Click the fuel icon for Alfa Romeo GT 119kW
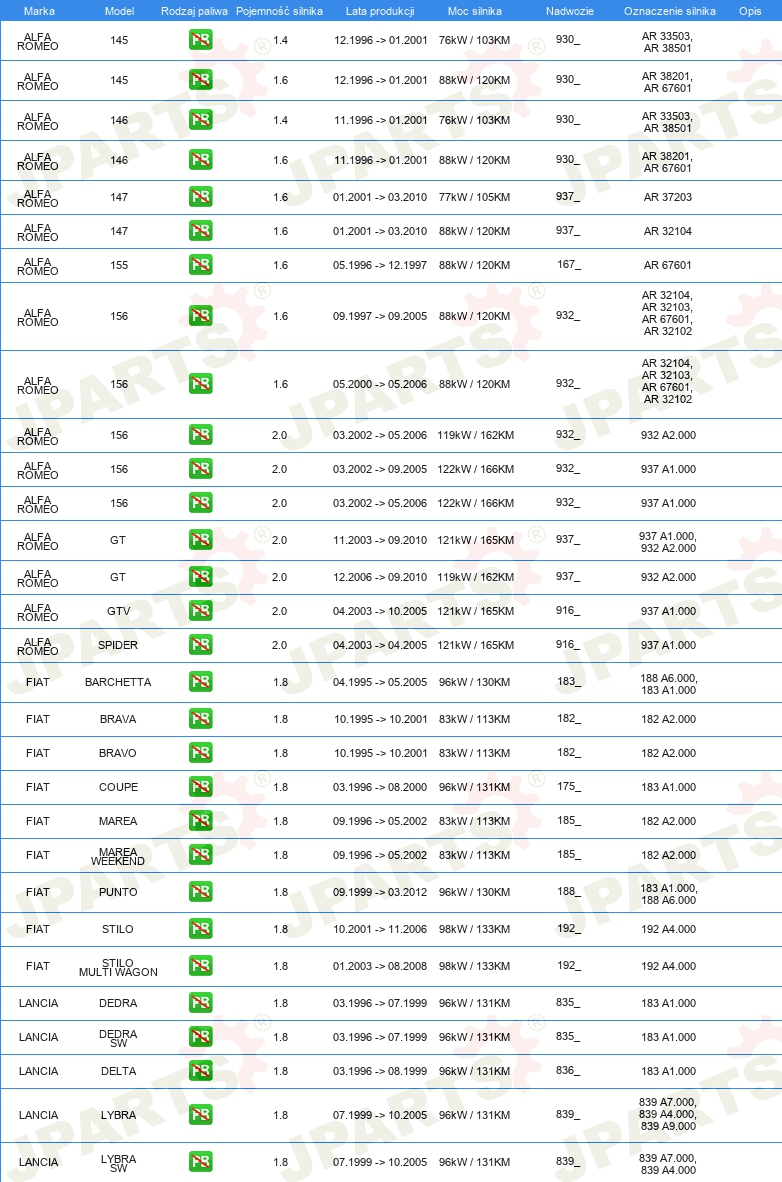Viewport: 782px width, 1182px height. [201, 577]
